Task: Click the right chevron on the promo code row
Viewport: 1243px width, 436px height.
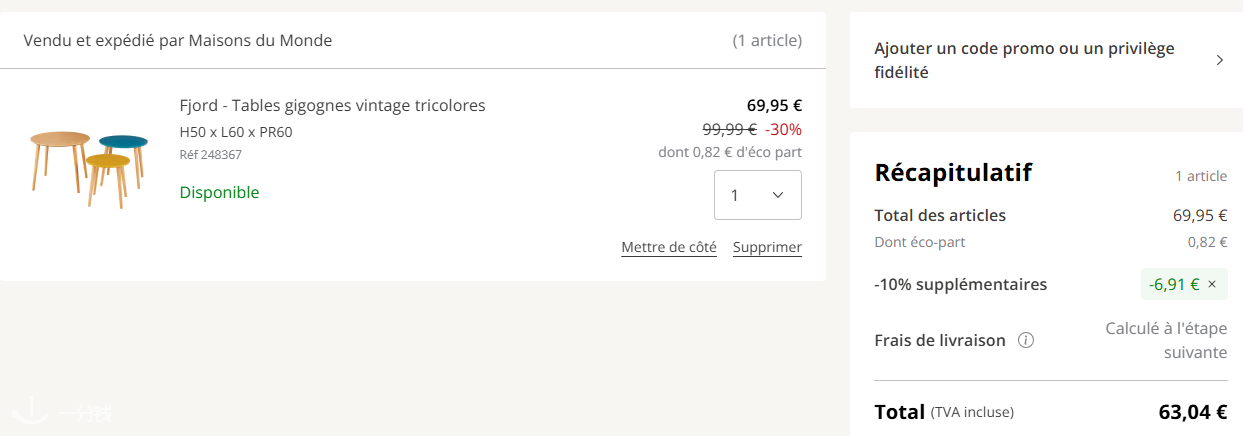Action: click(x=1219, y=60)
